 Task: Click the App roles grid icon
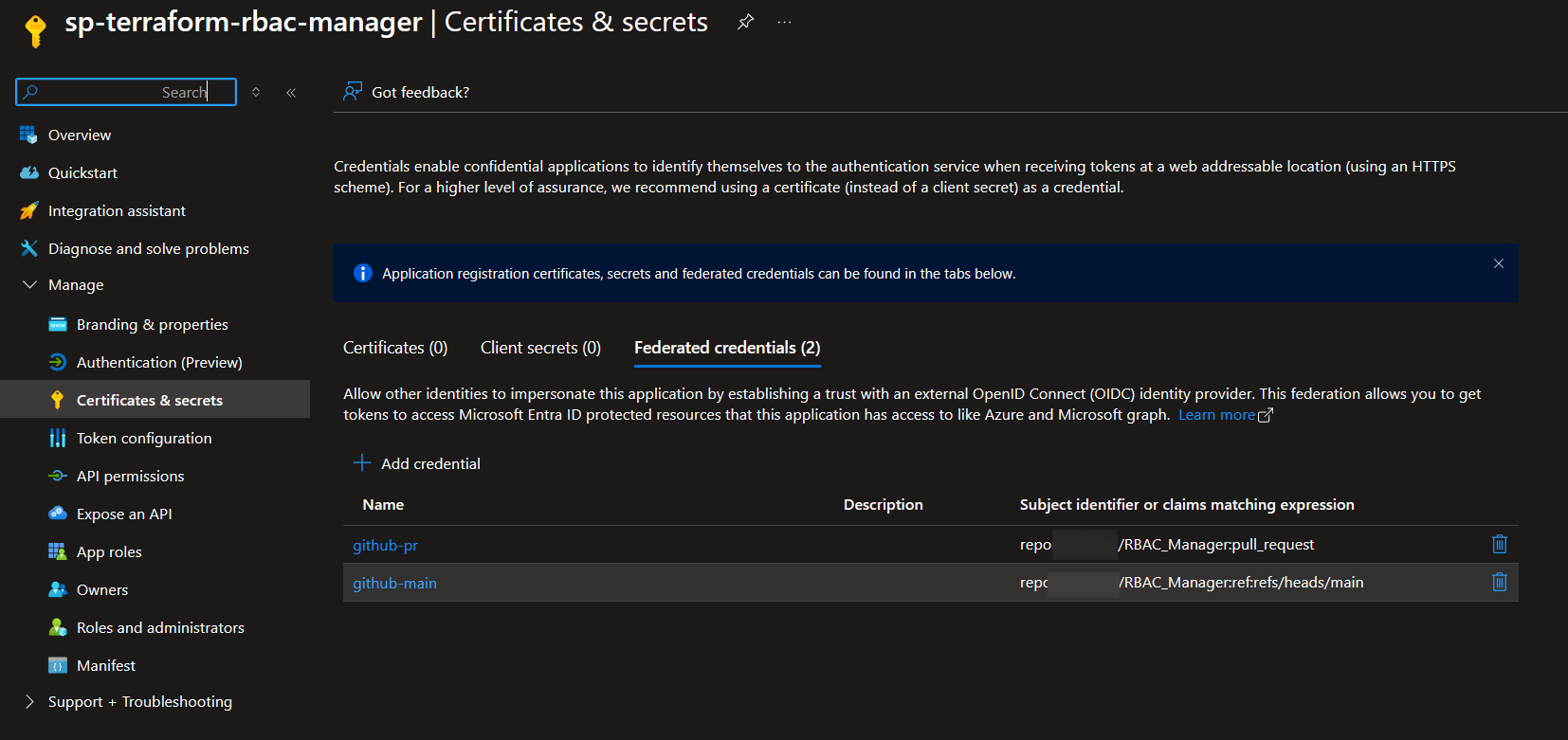[x=57, y=551]
